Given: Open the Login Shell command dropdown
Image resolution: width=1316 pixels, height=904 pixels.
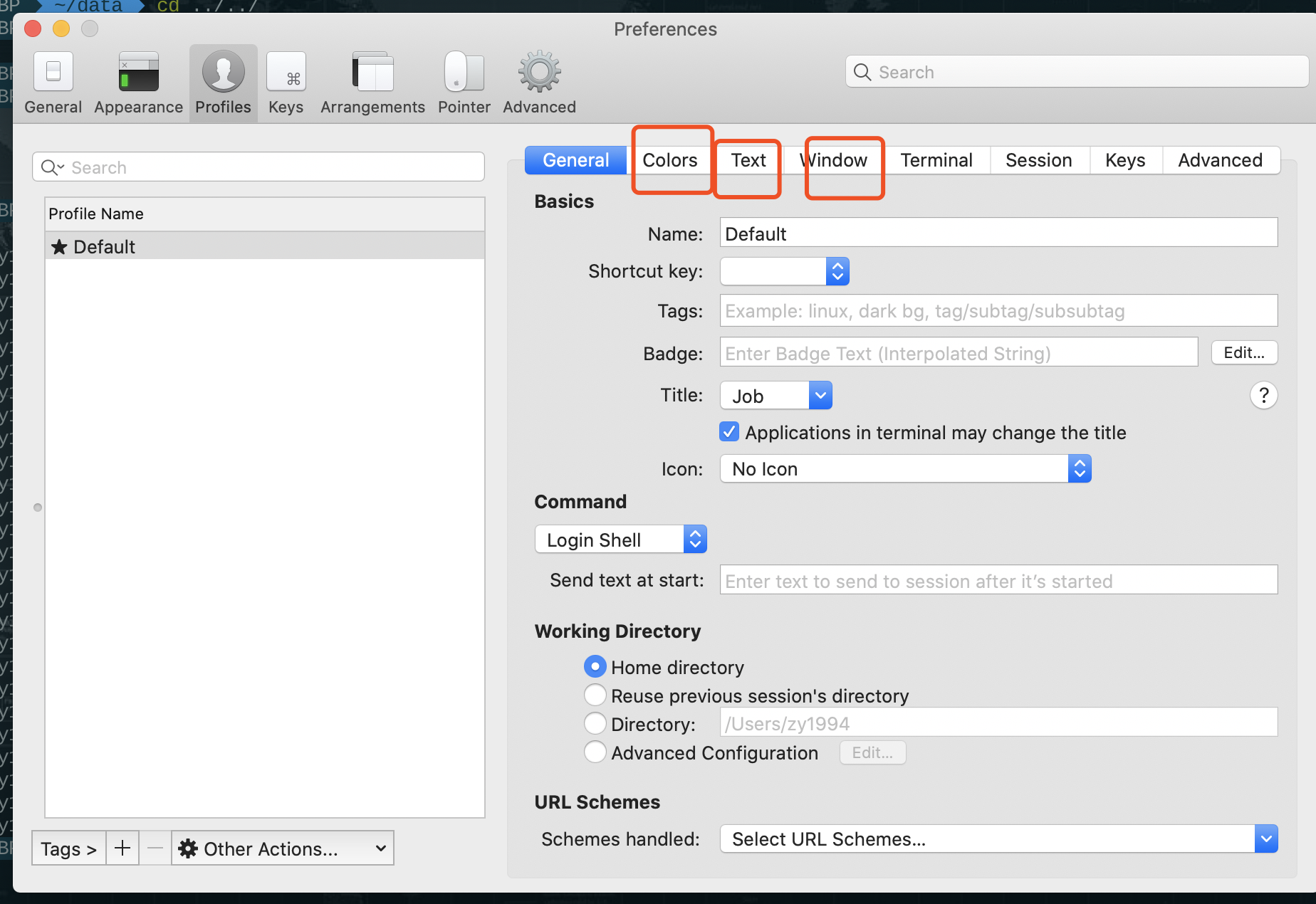Looking at the screenshot, I should pyautogui.click(x=620, y=540).
